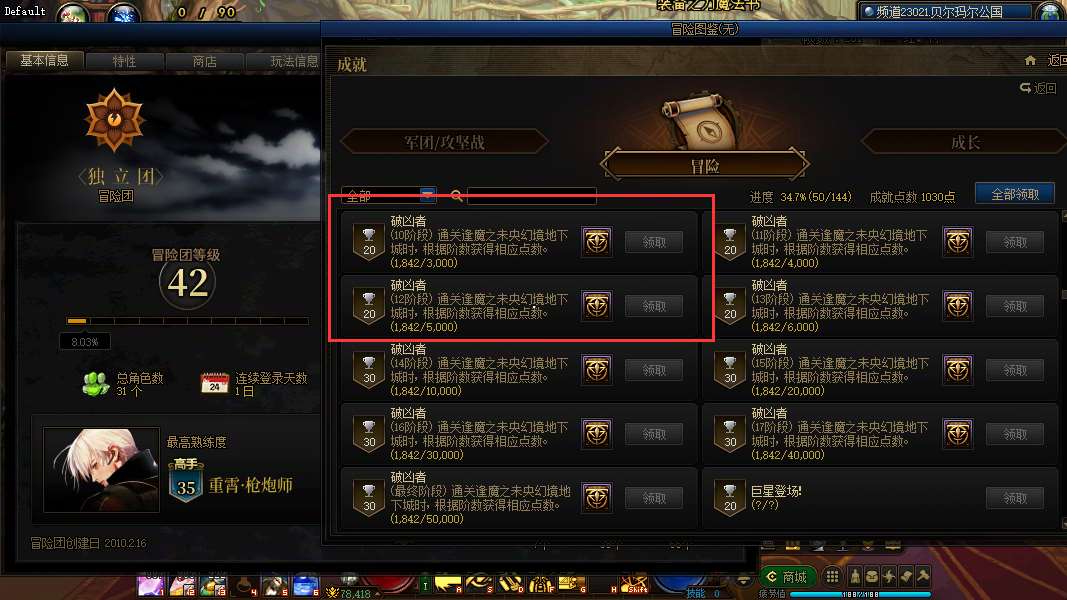Open the 商城 shop icon in bottom bar
The image size is (1067, 600).
click(787, 577)
